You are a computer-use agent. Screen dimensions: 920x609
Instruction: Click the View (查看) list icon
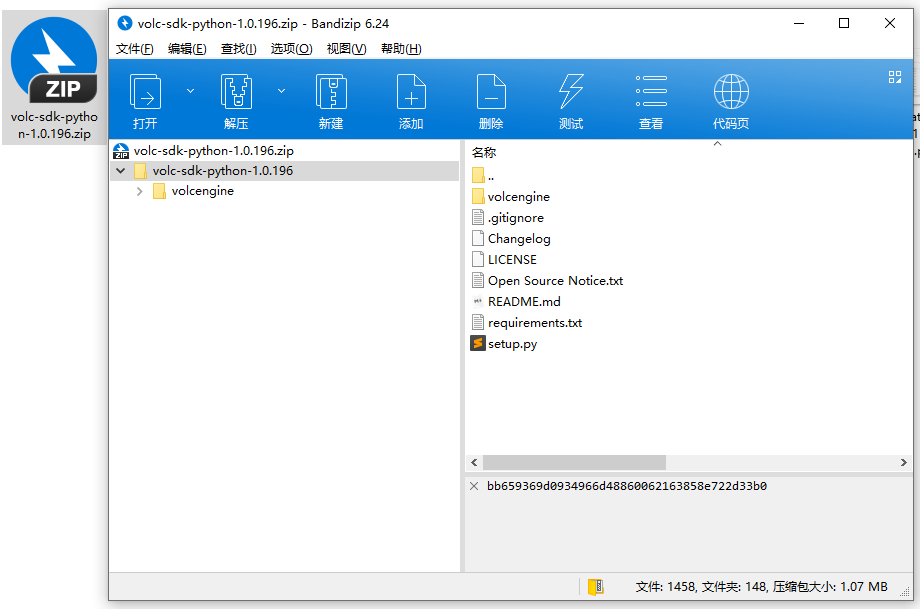(x=651, y=92)
